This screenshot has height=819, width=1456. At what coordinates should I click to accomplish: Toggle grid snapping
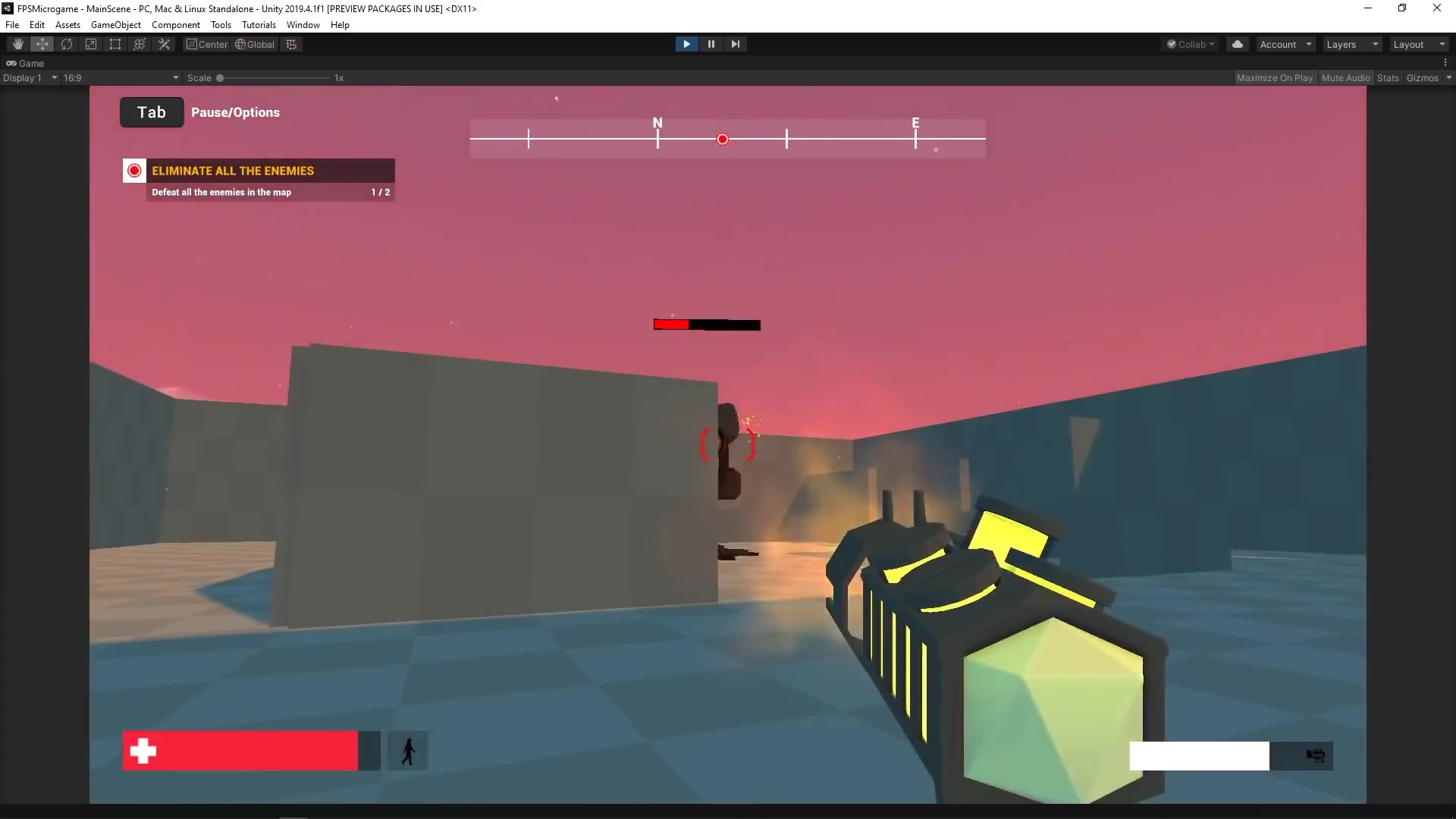pos(291,44)
